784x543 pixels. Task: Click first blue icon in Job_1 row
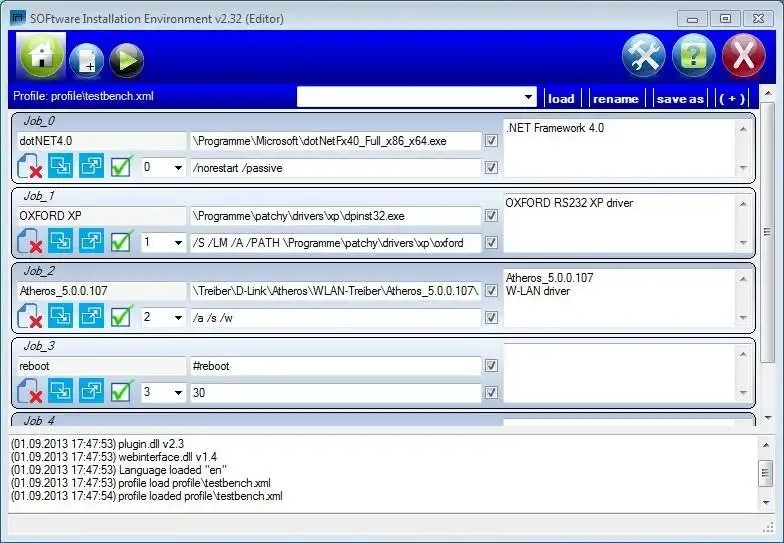point(60,241)
